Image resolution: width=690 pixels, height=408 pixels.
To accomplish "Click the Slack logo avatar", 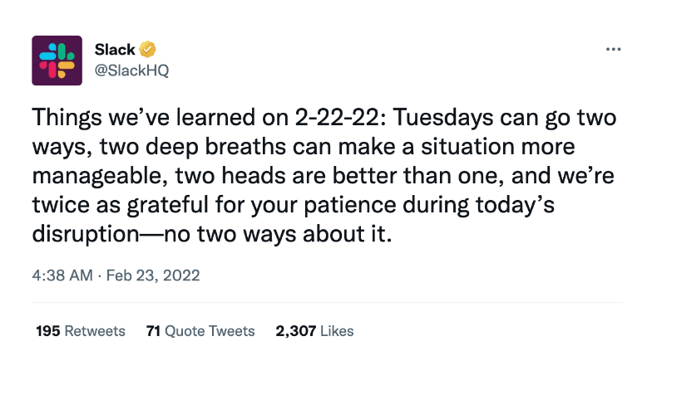I will tap(57, 60).
